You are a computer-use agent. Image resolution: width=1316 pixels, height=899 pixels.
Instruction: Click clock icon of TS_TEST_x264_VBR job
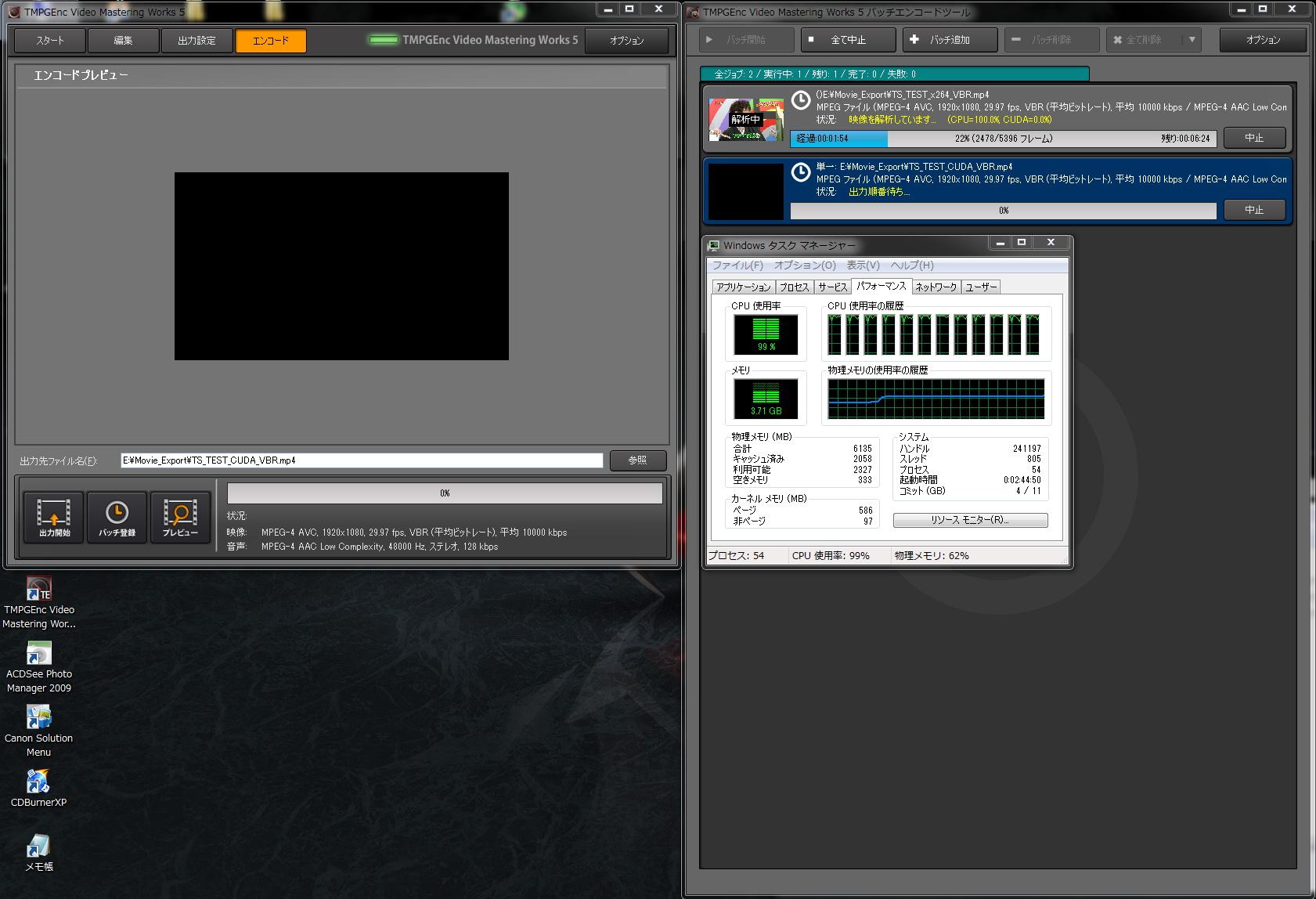pyautogui.click(x=800, y=100)
